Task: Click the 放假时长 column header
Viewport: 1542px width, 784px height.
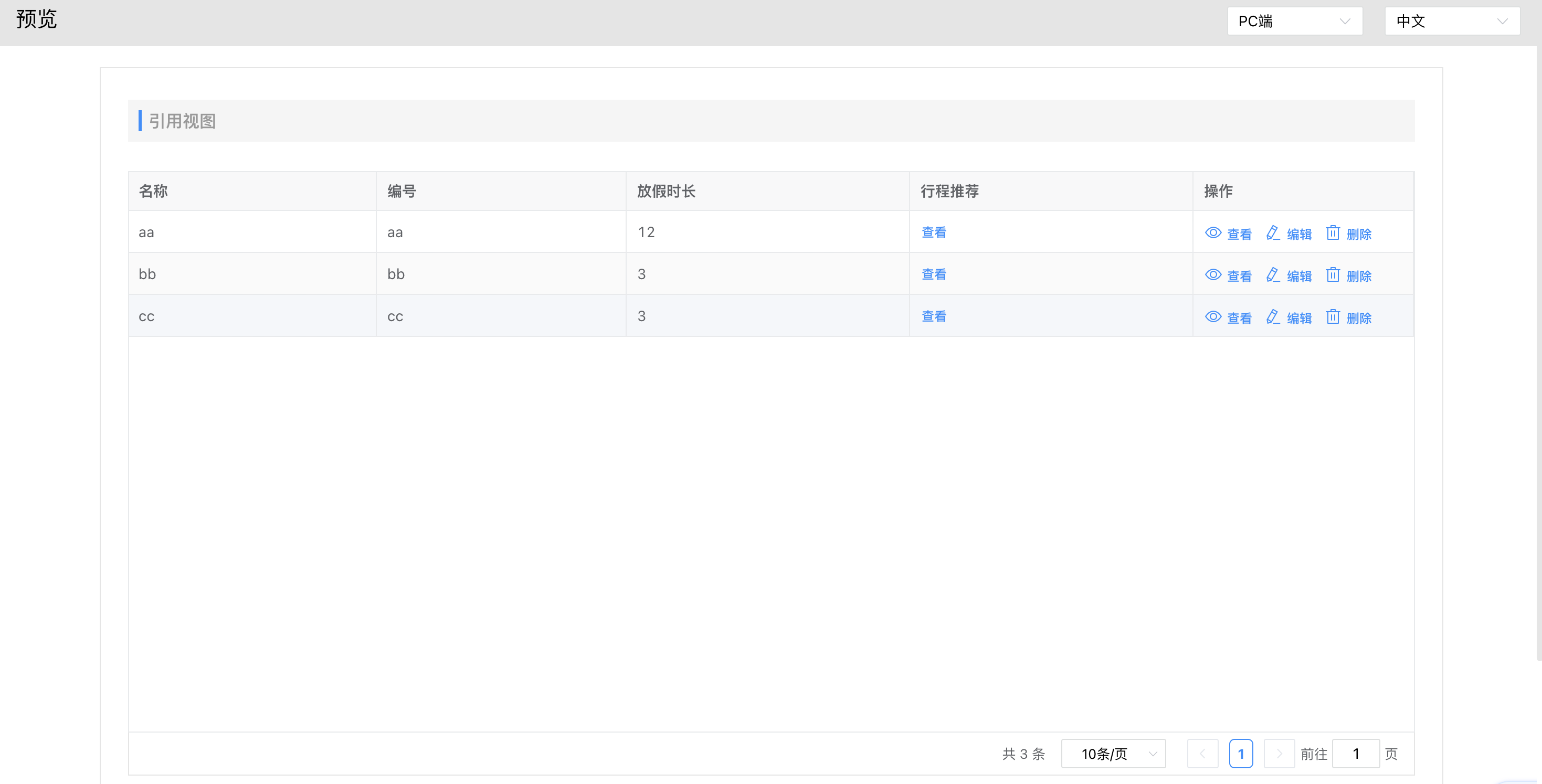Action: click(x=666, y=191)
